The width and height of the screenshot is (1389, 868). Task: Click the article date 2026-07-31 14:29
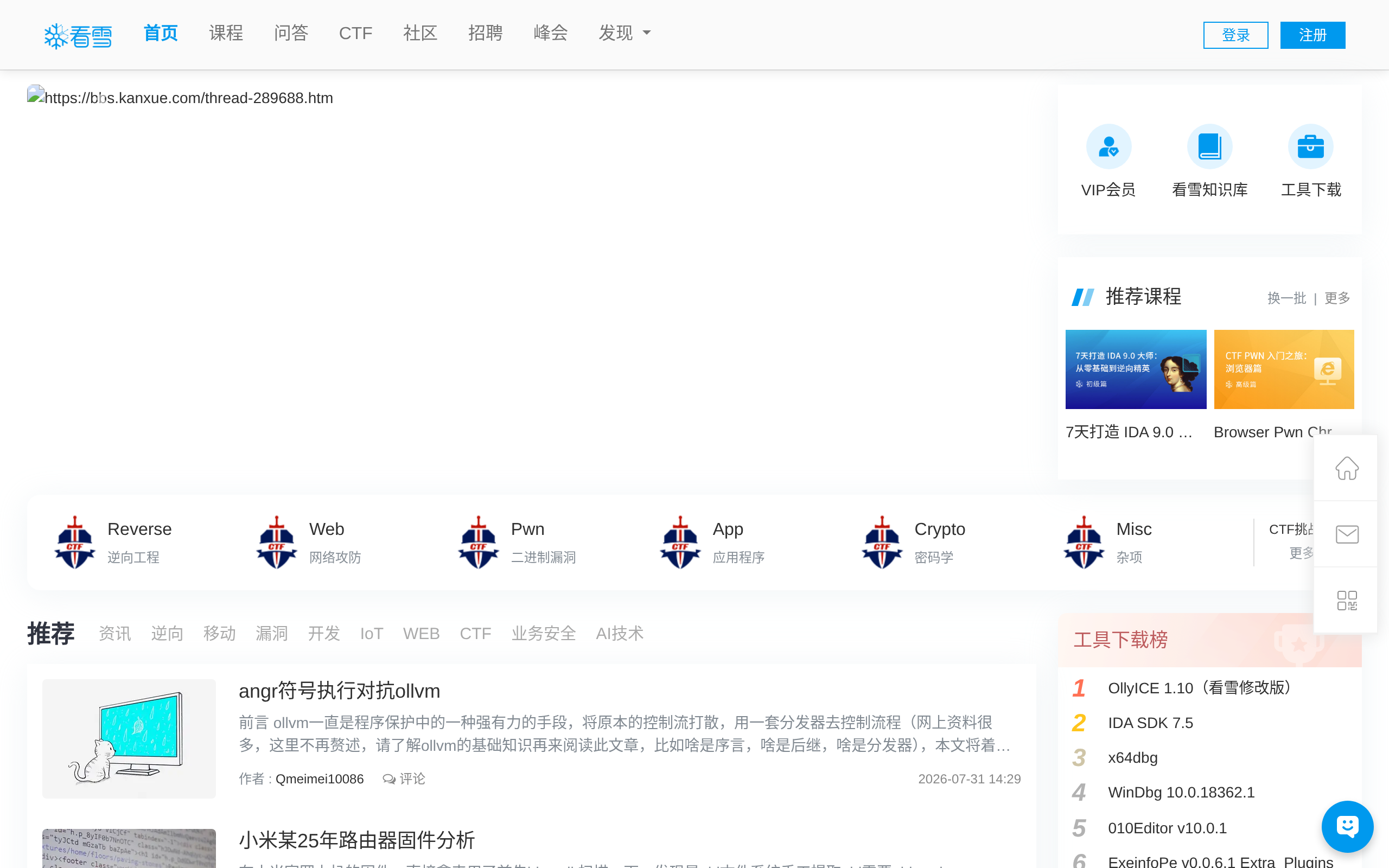(x=970, y=779)
